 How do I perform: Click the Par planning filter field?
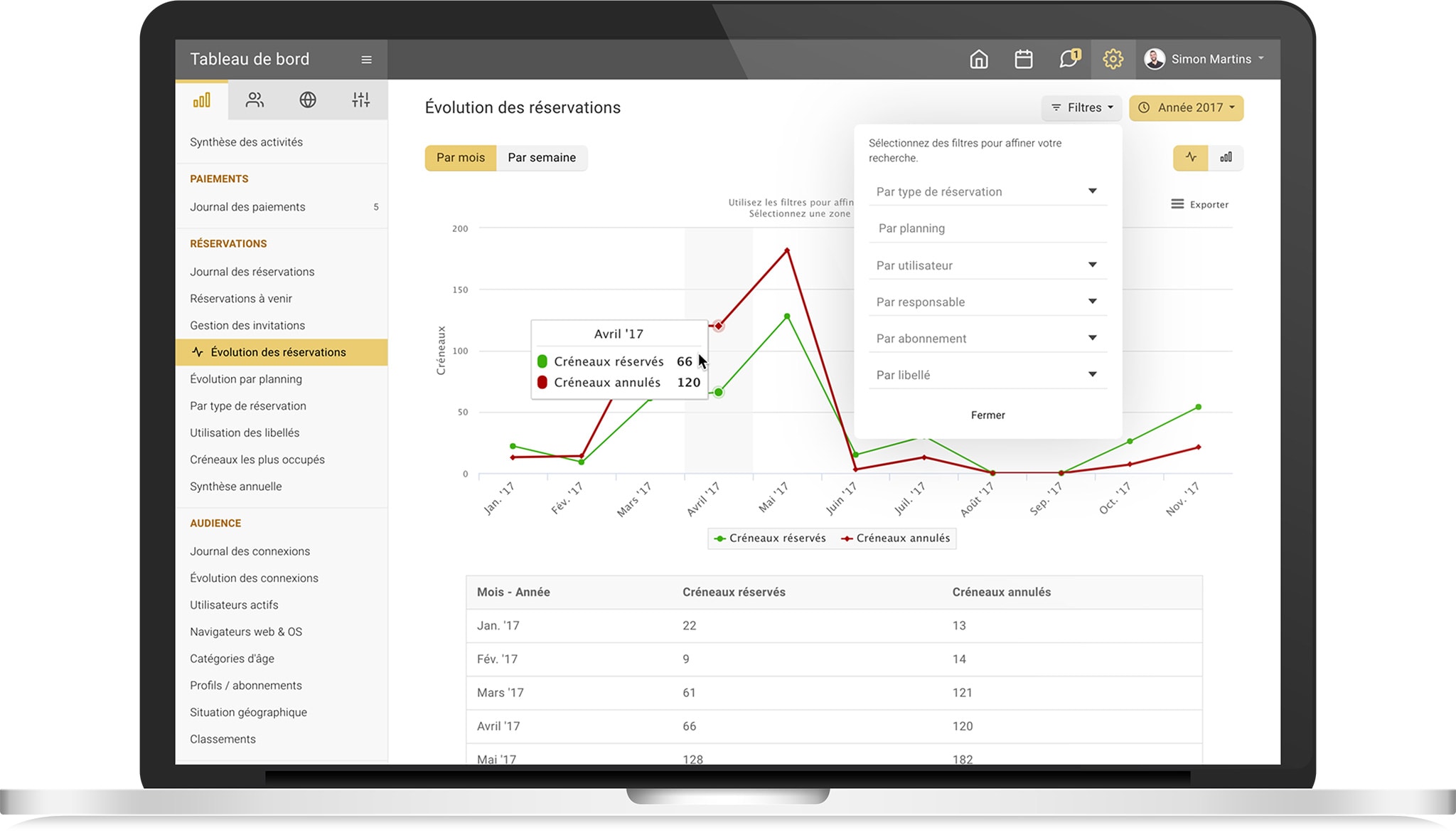[987, 228]
